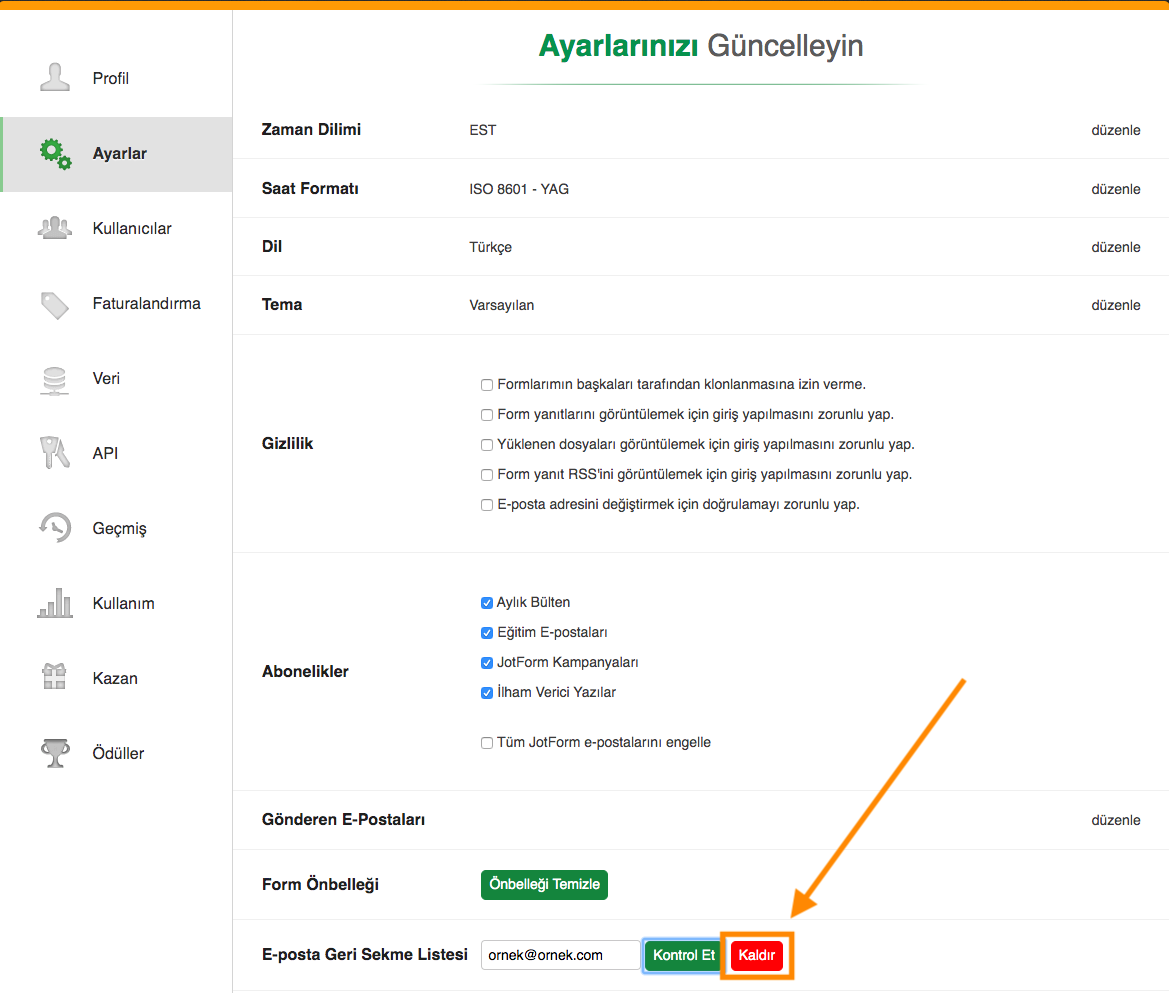This screenshot has width=1169, height=993.
Task: Click the API keys icon
Action: (x=55, y=453)
